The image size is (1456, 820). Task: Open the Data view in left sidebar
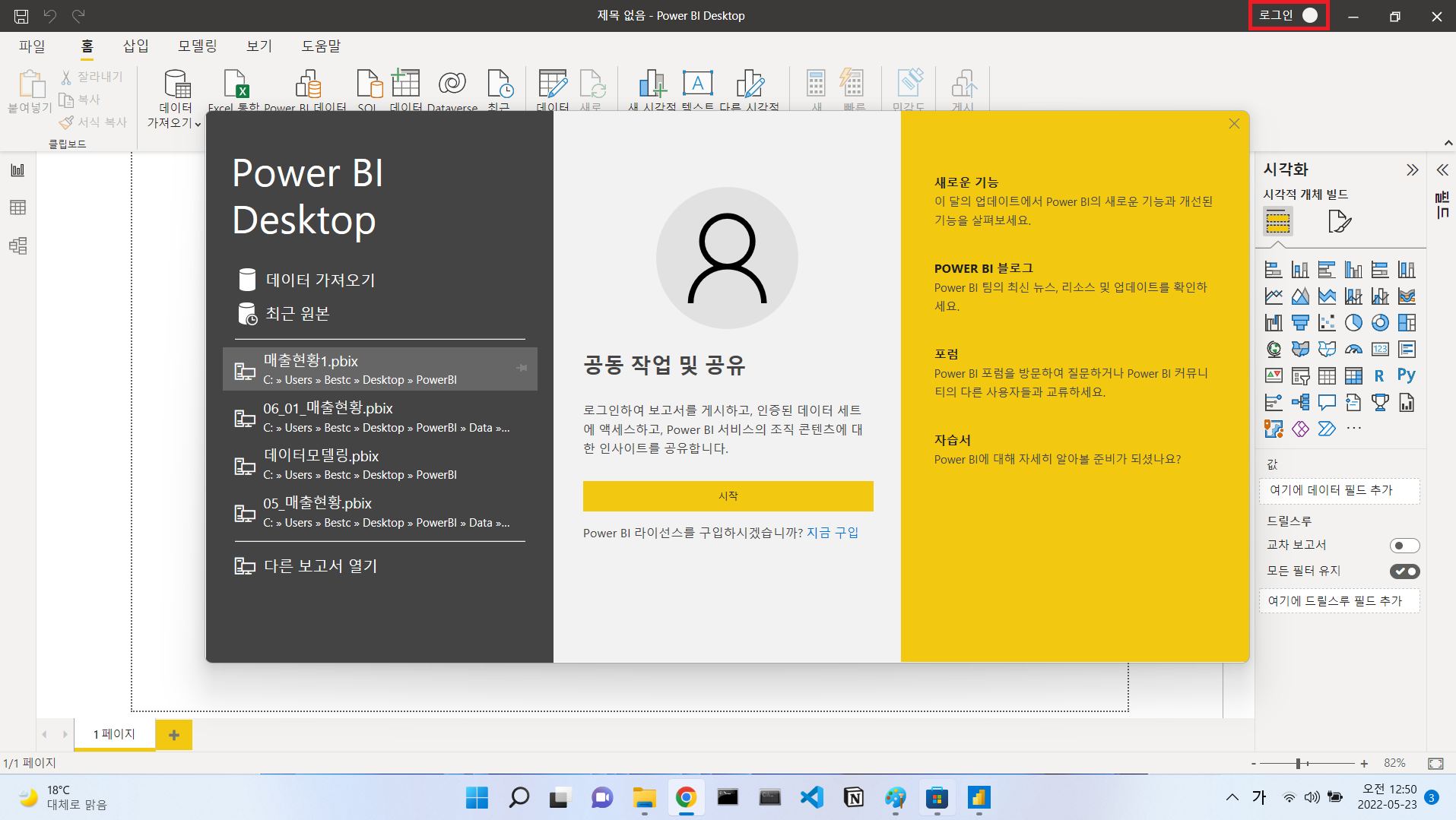point(17,207)
